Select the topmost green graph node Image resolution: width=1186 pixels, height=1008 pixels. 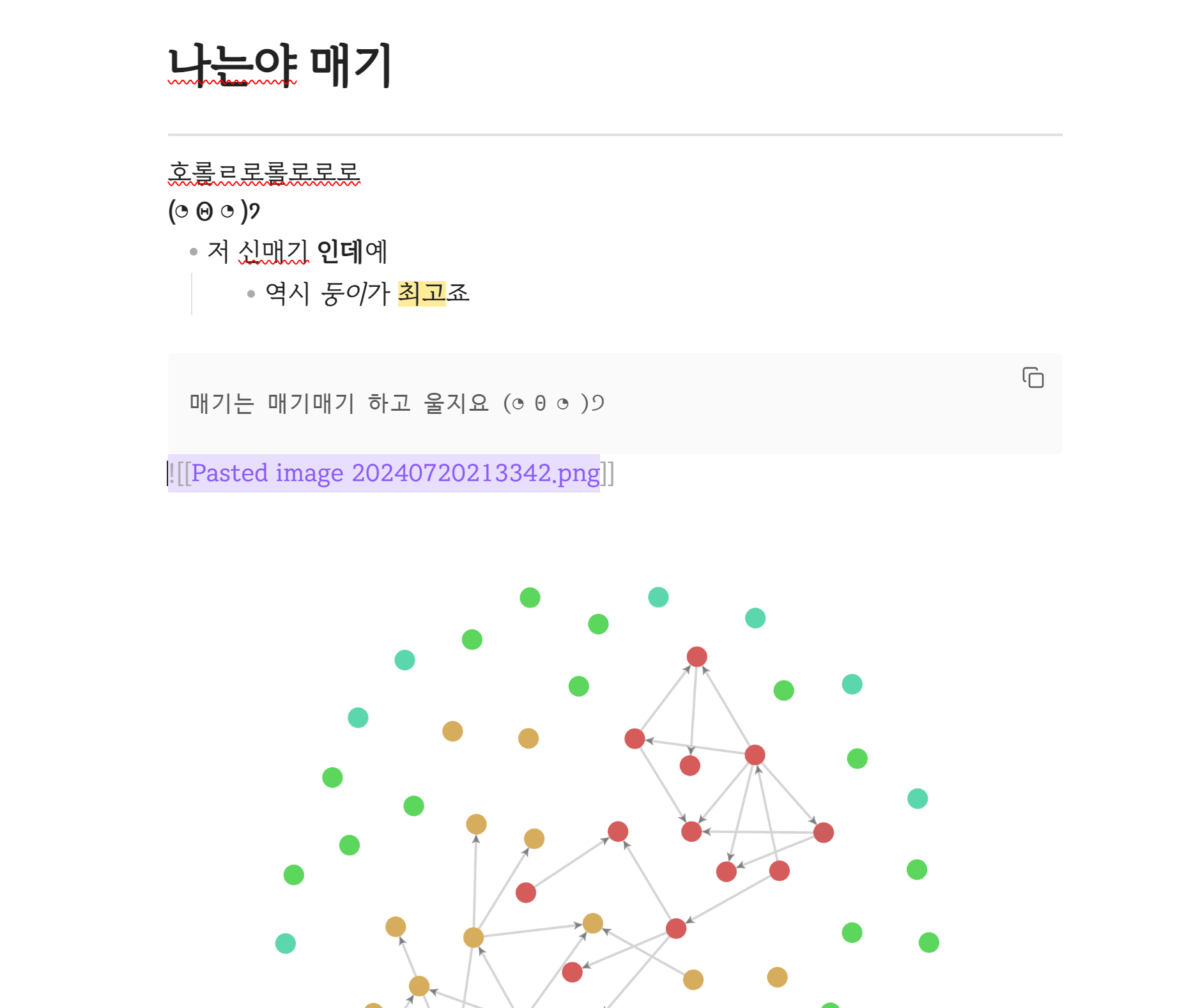530,597
